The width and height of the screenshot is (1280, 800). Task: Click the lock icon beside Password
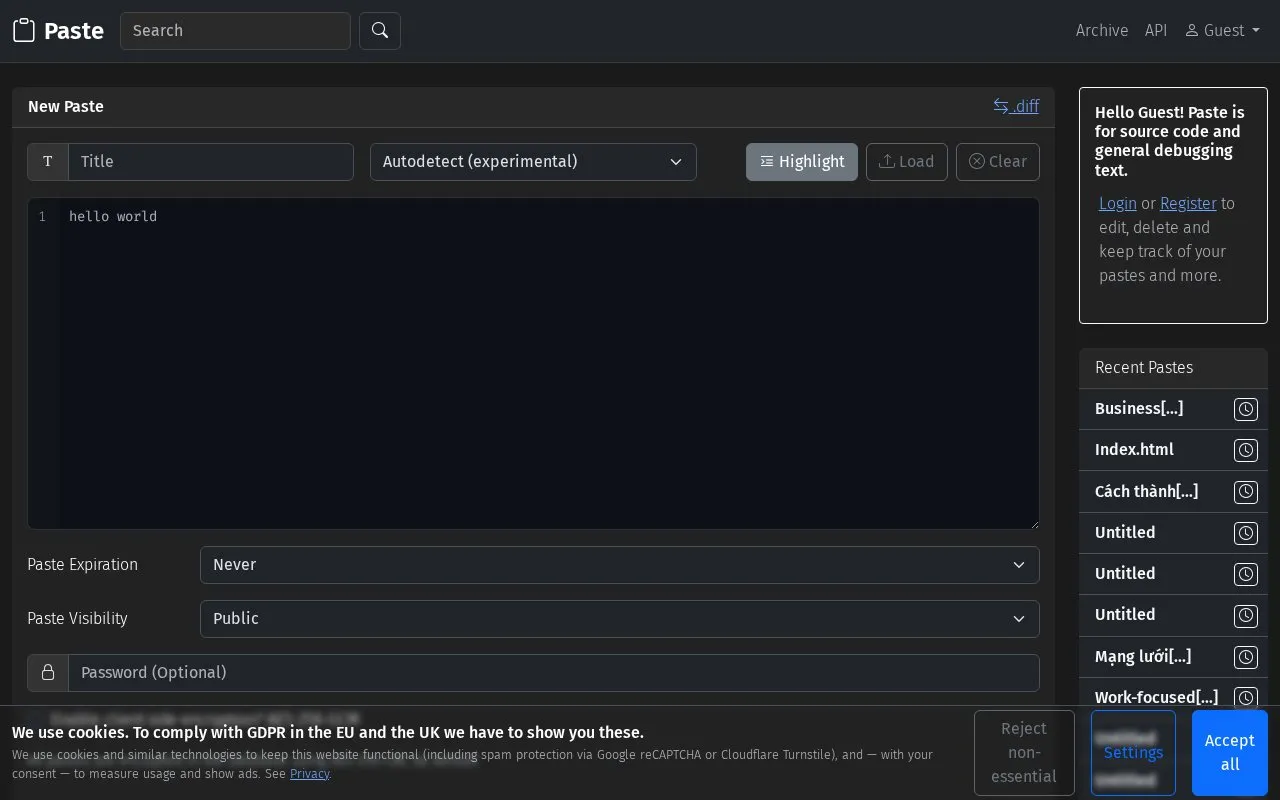pyautogui.click(x=48, y=673)
